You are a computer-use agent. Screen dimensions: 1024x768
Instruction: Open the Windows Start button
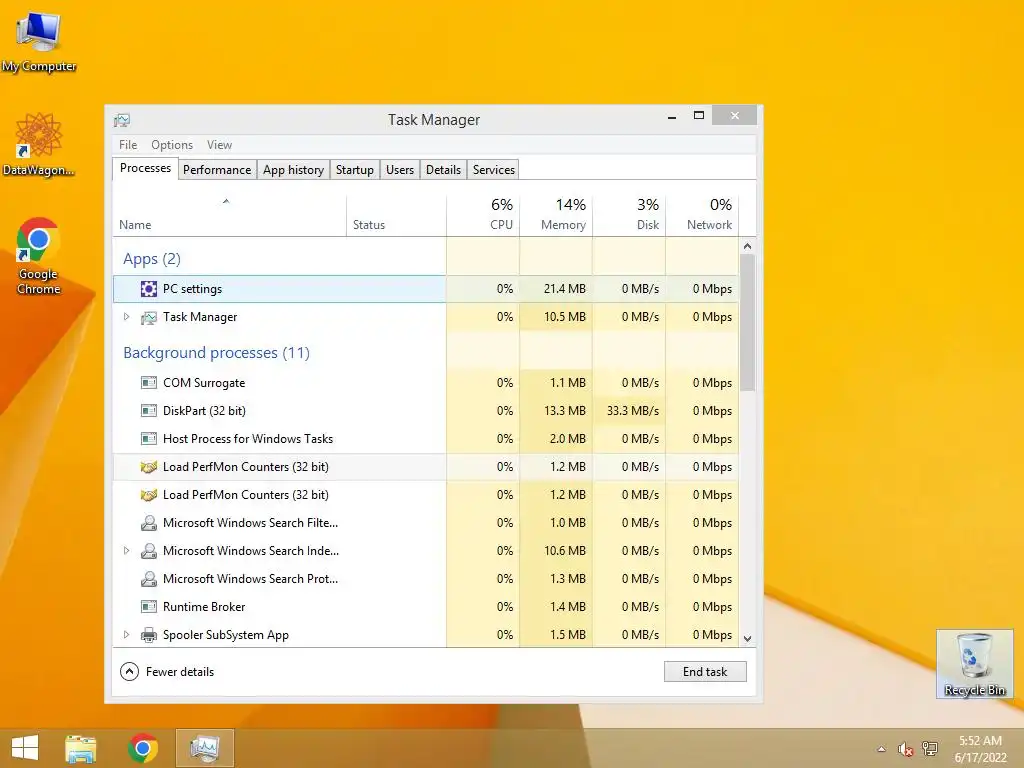point(25,748)
